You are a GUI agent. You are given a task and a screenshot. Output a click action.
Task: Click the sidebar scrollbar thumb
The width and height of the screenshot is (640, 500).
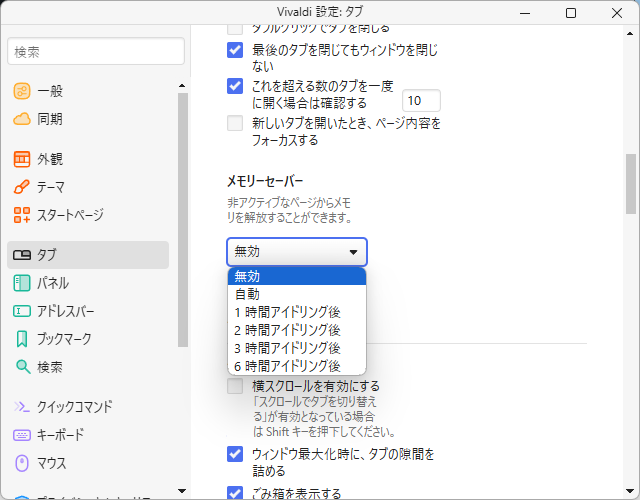[x=183, y=220]
